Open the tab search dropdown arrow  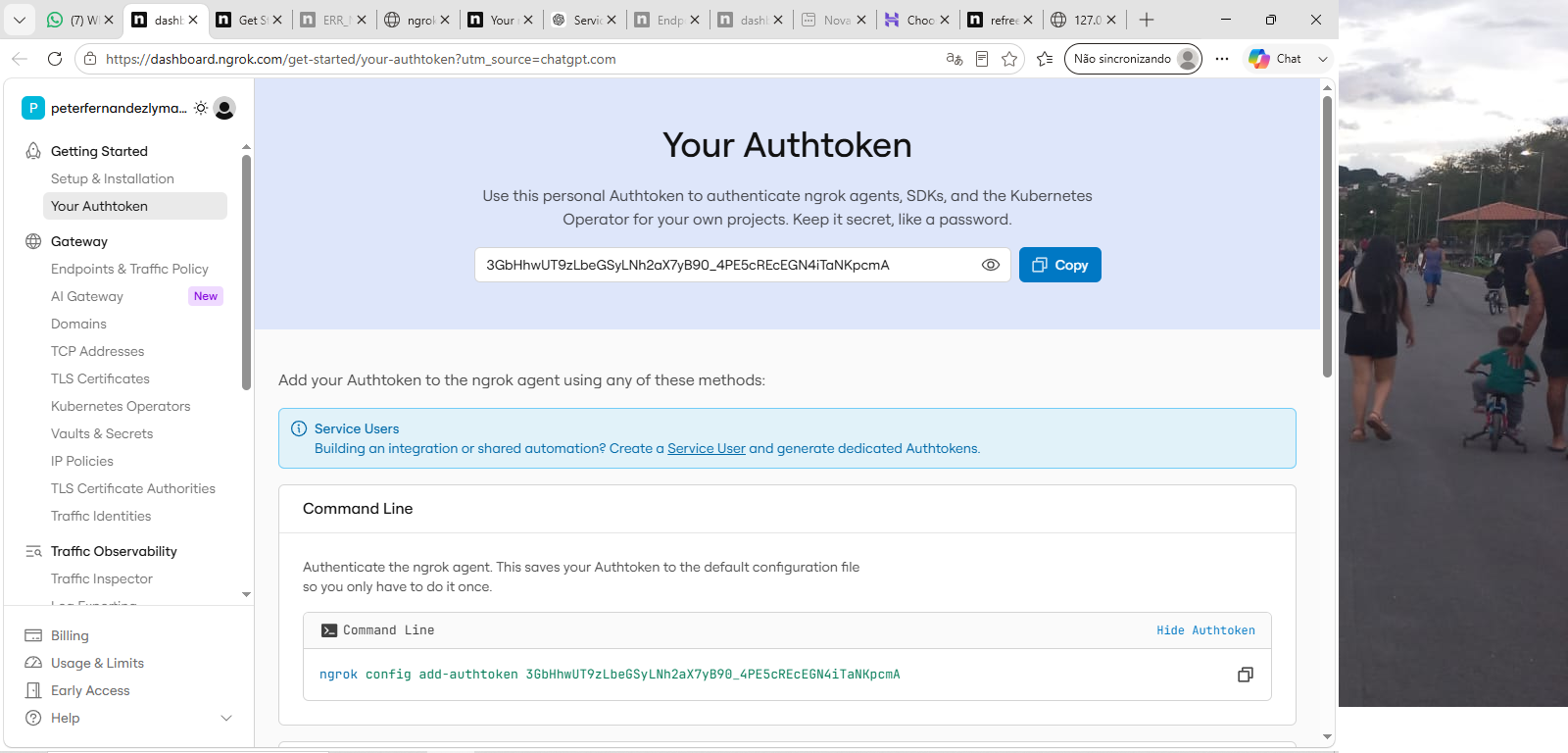tap(19, 20)
